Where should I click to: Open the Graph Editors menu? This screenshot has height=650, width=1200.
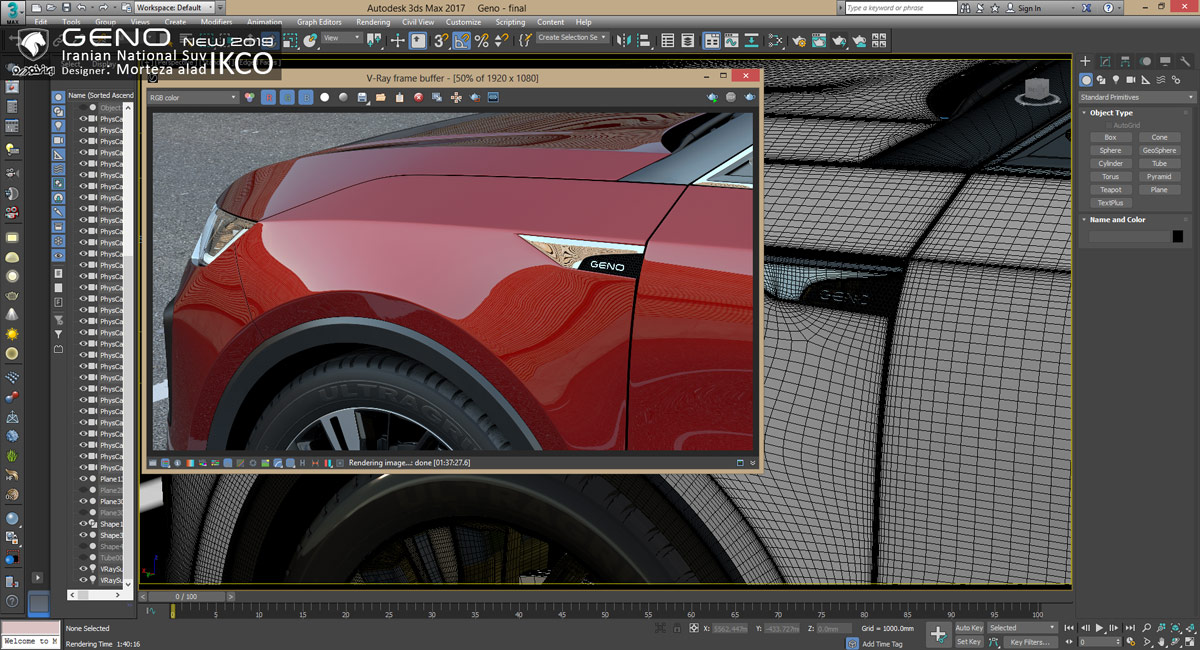(x=319, y=22)
